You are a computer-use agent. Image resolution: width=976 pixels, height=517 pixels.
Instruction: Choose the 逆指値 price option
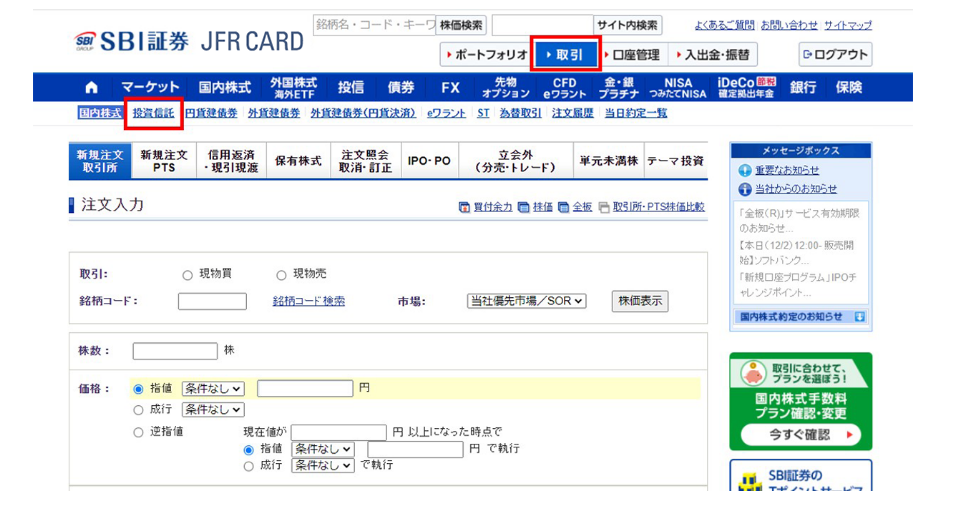[x=138, y=432]
